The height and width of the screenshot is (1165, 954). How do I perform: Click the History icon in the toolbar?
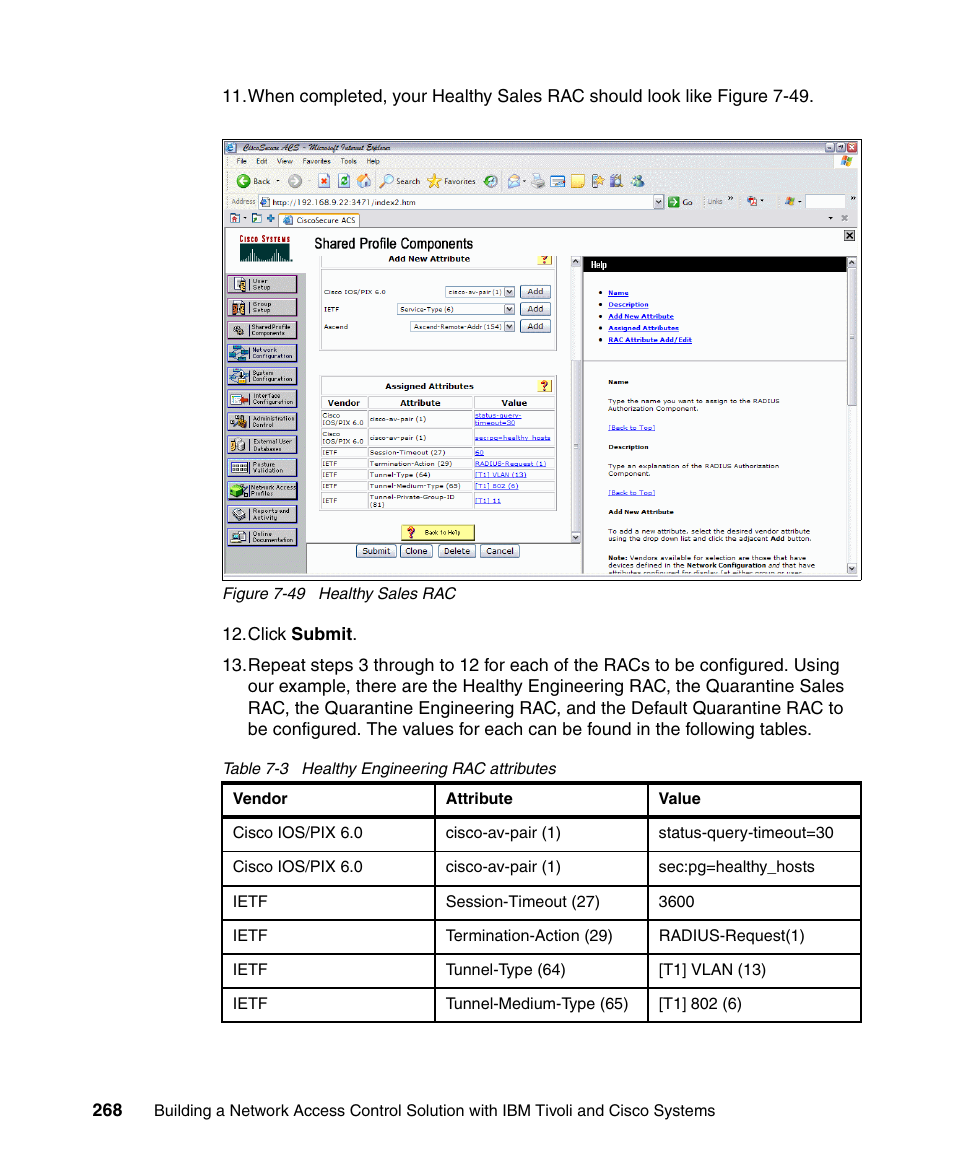[x=490, y=181]
